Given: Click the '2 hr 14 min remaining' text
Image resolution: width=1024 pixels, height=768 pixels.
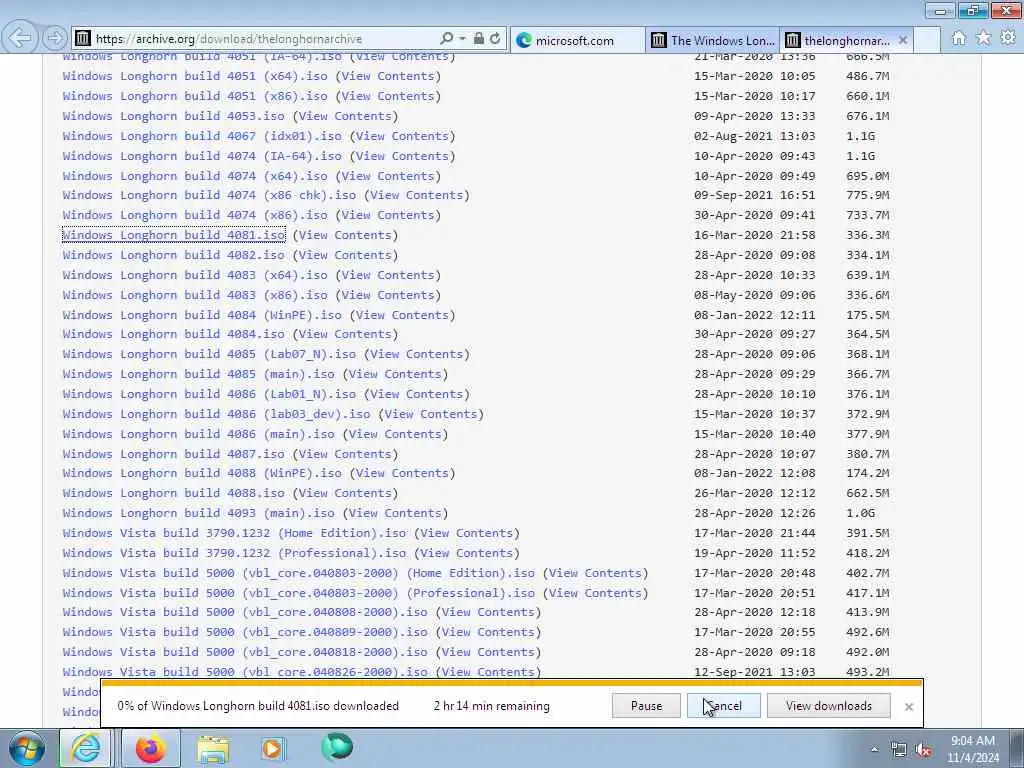Looking at the screenshot, I should (x=492, y=706).
